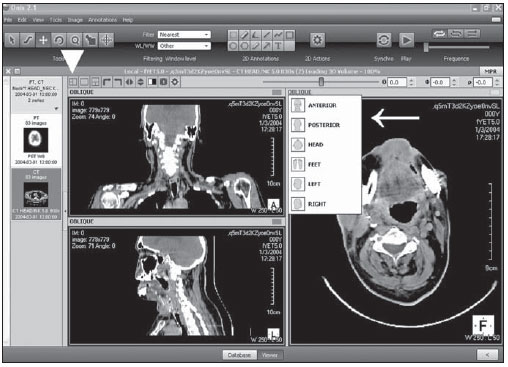Select the magnifier zoom tool

pos(75,40)
